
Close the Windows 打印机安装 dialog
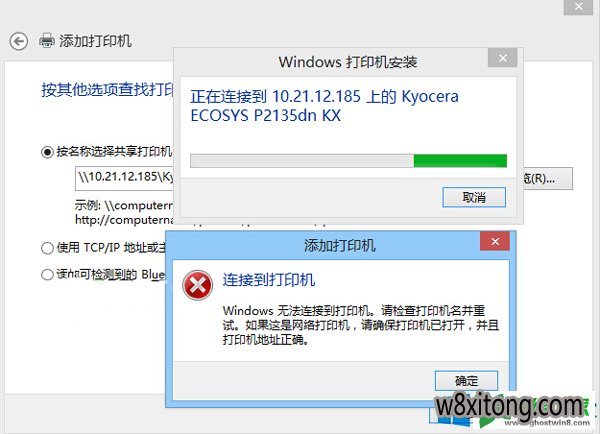pos(503,58)
